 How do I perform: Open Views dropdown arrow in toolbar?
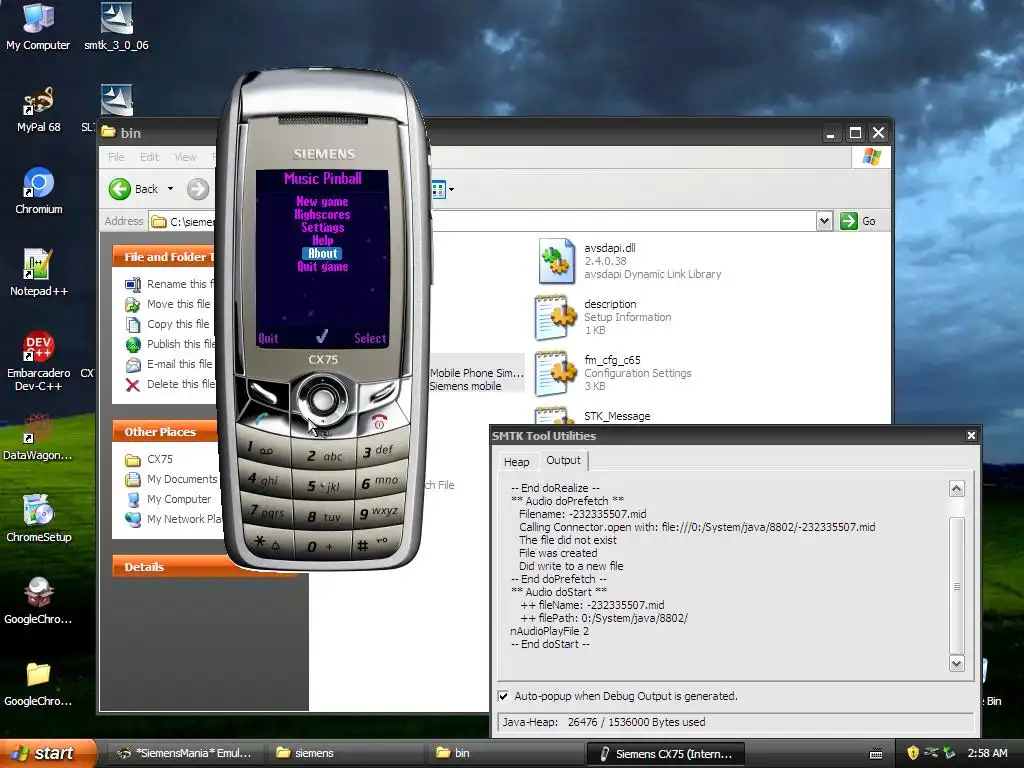[451, 189]
